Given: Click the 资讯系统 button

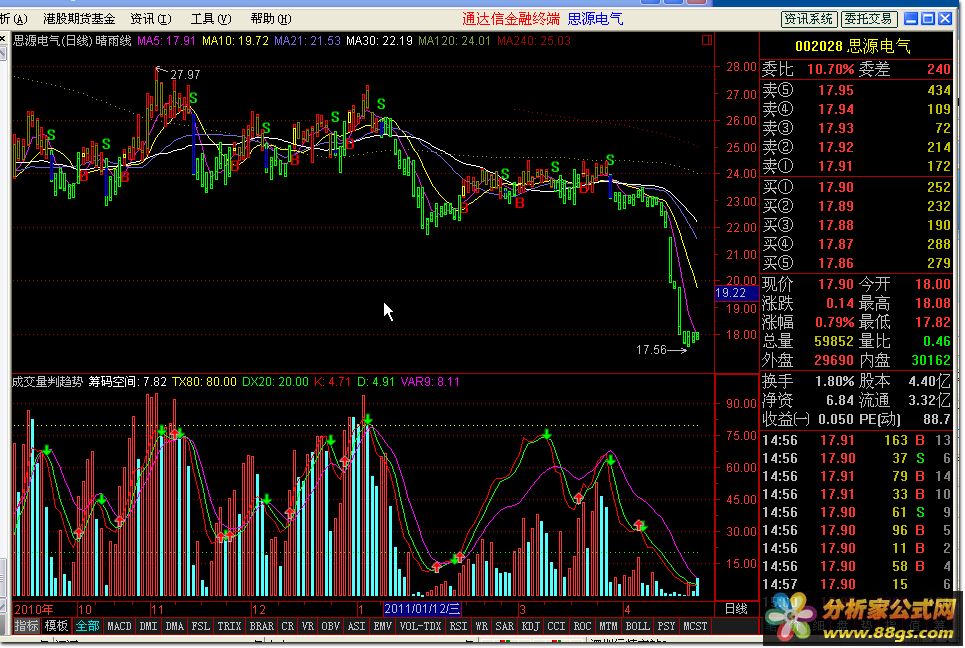Looking at the screenshot, I should pos(808,19).
